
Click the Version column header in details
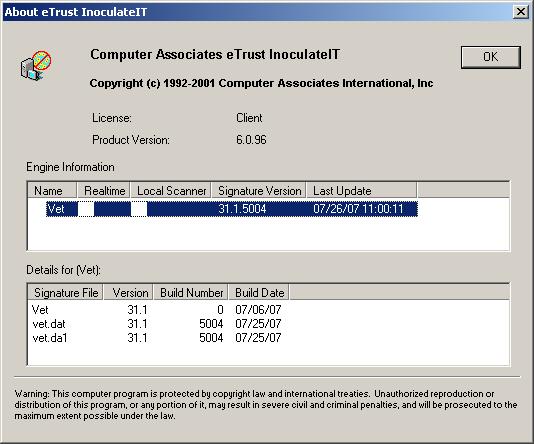(129, 292)
